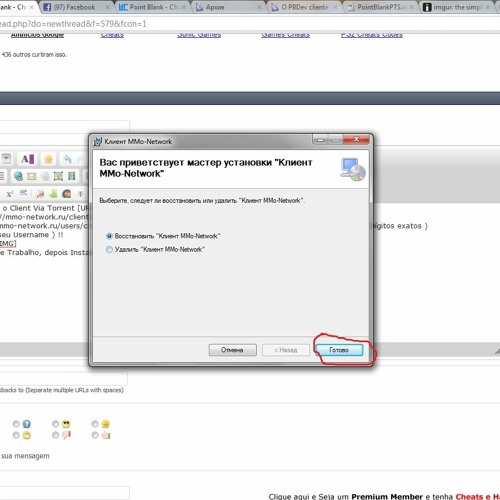
Task: Expand the dropdown arrow in editor toolbar
Action: coord(6,159)
